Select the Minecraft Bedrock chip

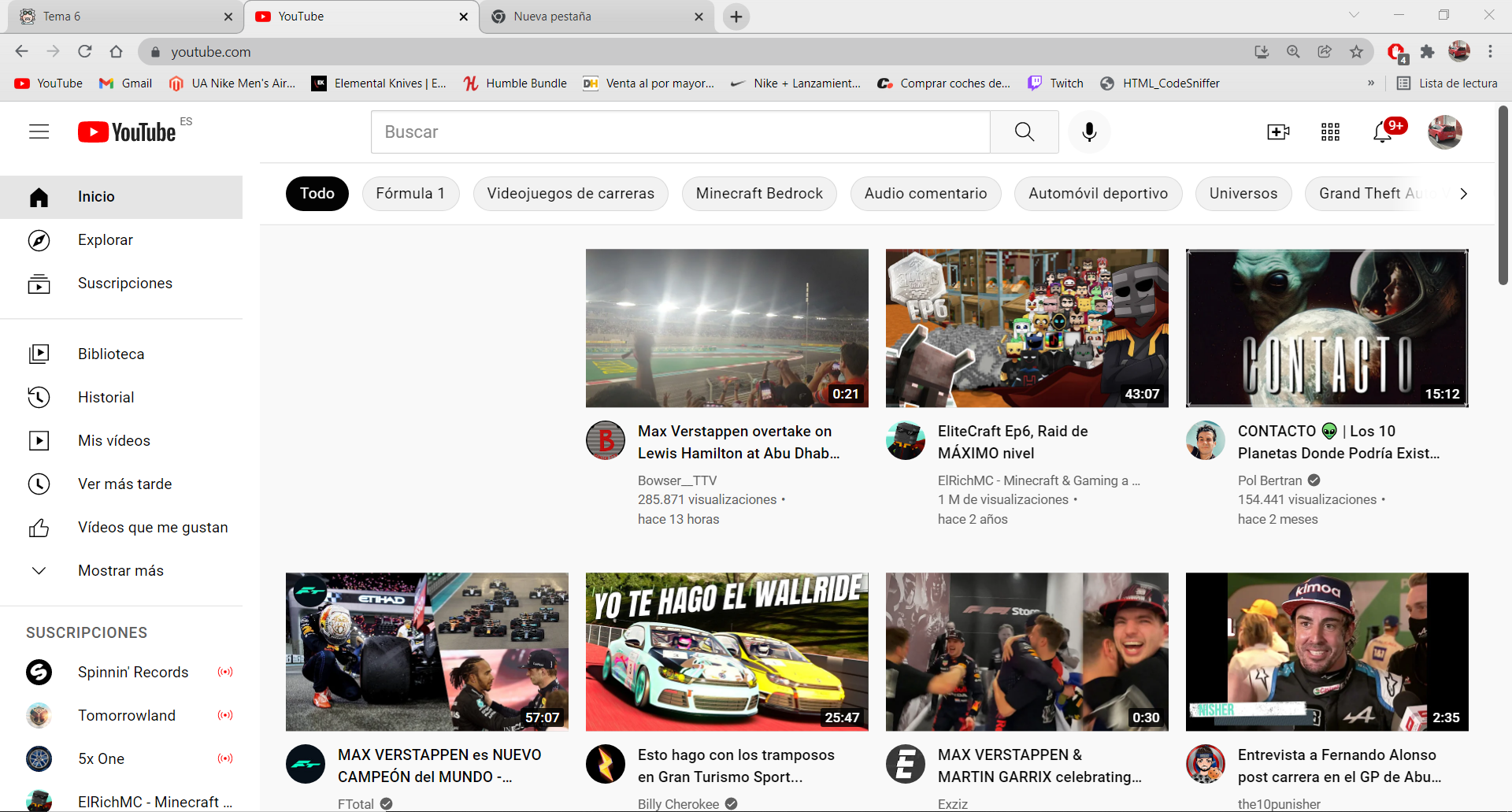coord(759,194)
